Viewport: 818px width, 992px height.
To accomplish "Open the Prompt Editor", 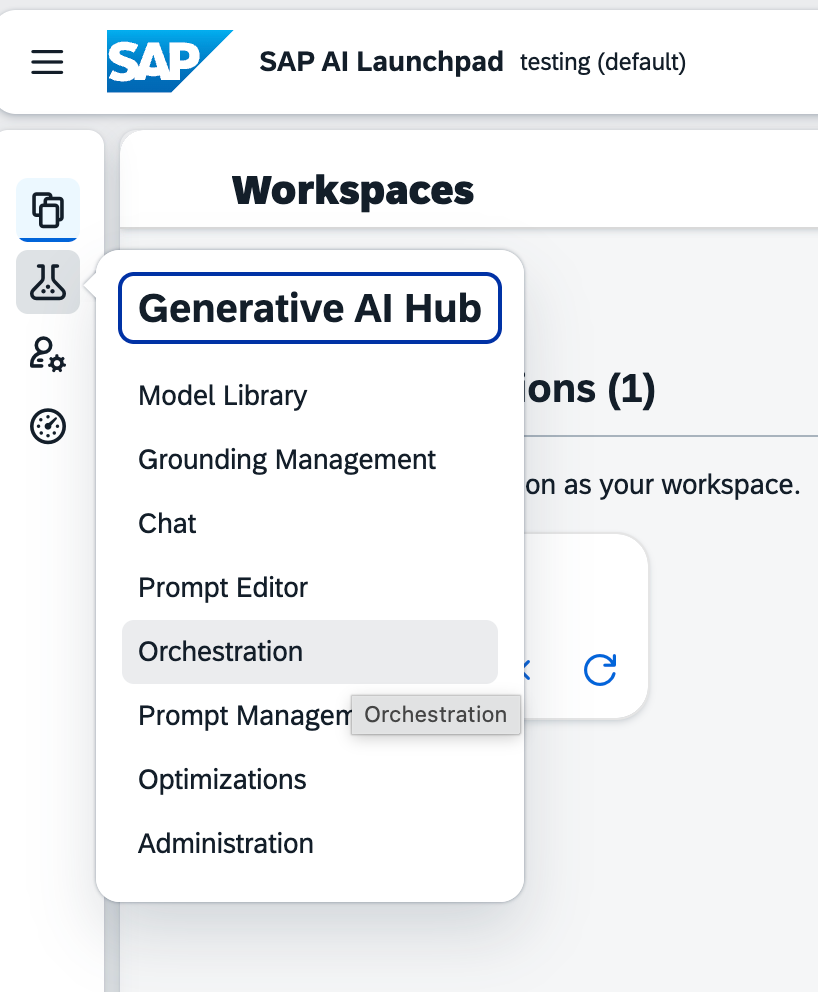I will [310, 588].
